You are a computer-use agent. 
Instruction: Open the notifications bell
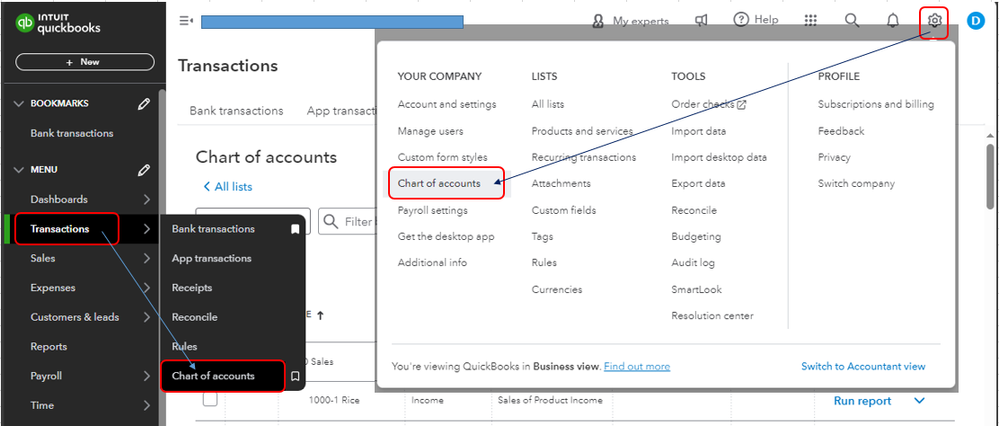pyautogui.click(x=893, y=21)
